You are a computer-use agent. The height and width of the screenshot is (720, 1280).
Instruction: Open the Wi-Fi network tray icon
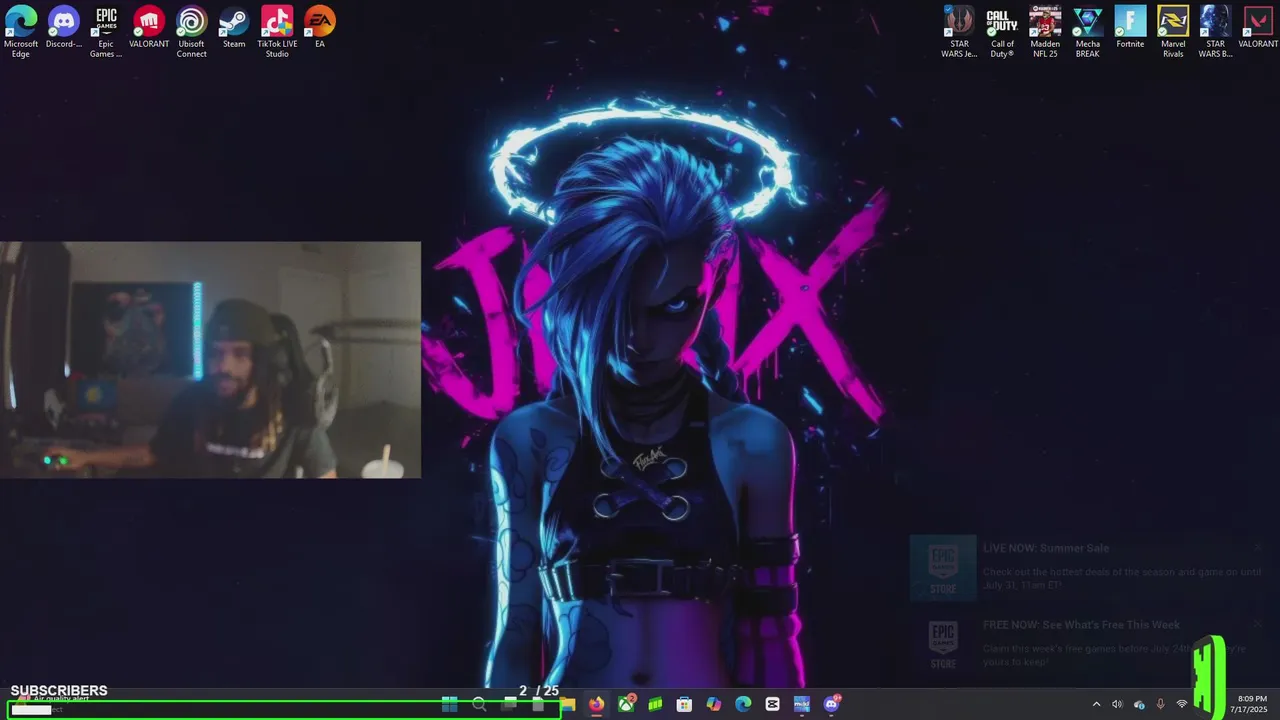(1182, 705)
